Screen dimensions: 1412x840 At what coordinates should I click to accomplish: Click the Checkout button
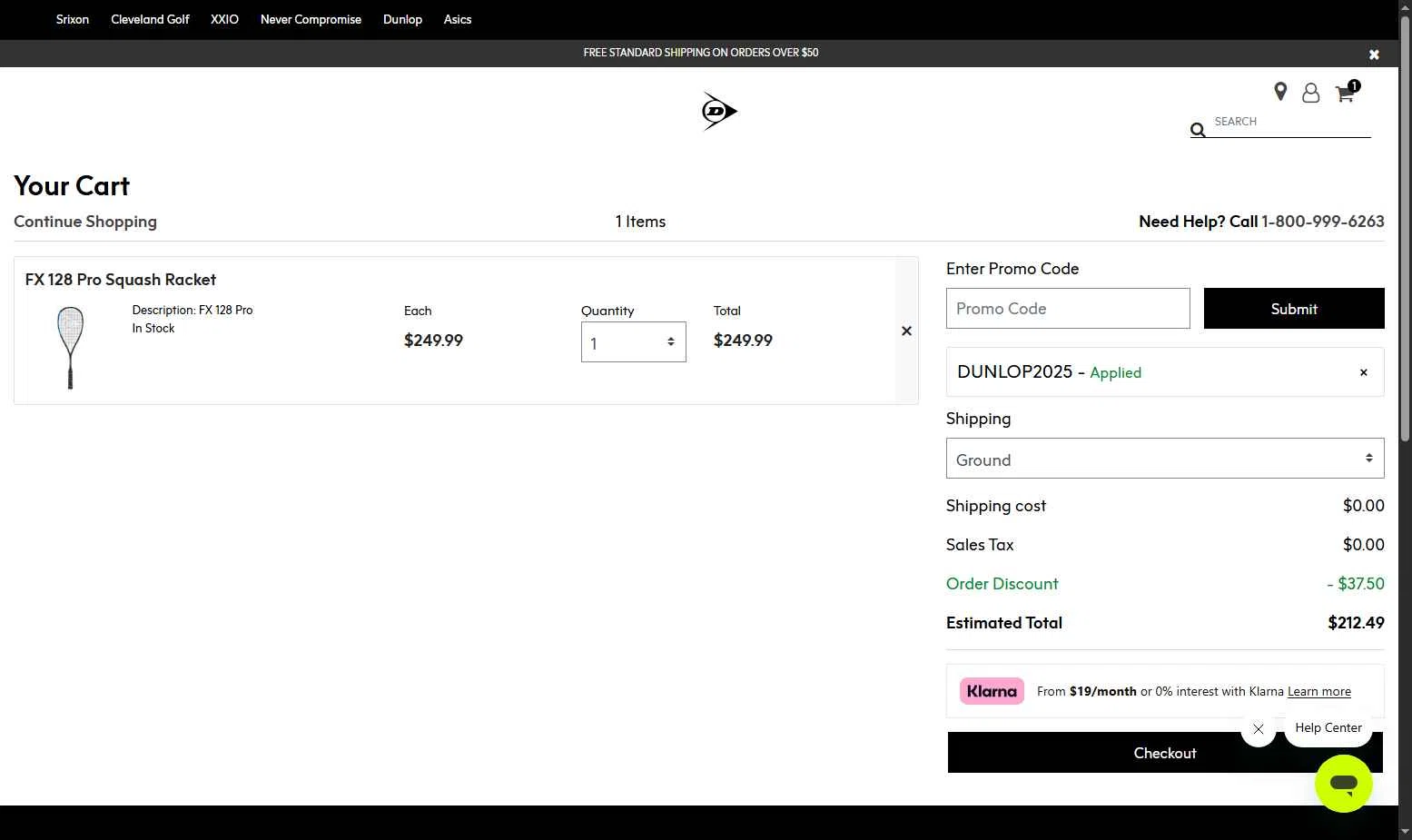coord(1165,753)
